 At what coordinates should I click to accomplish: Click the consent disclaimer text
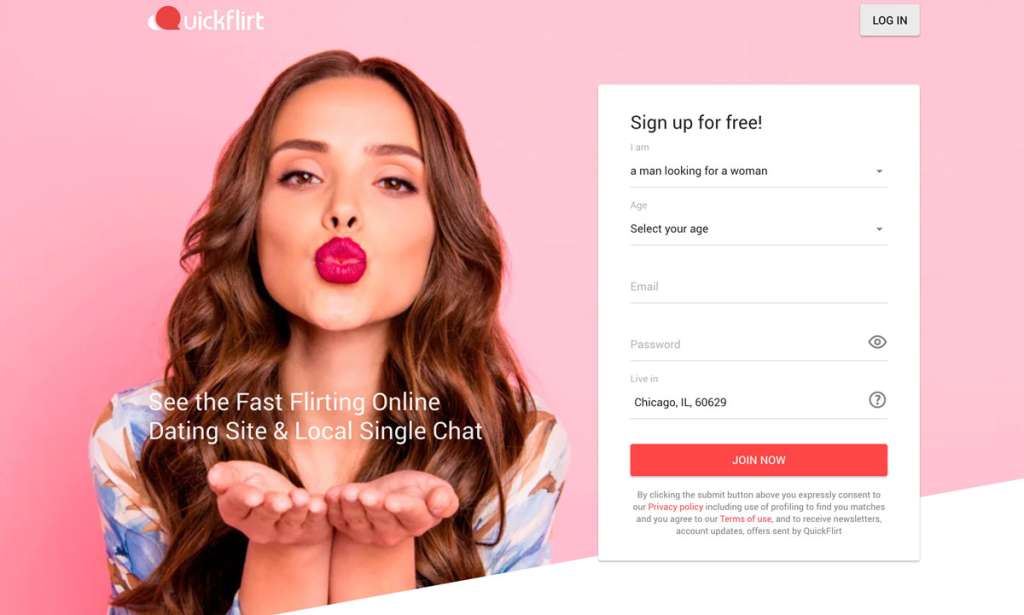(758, 513)
